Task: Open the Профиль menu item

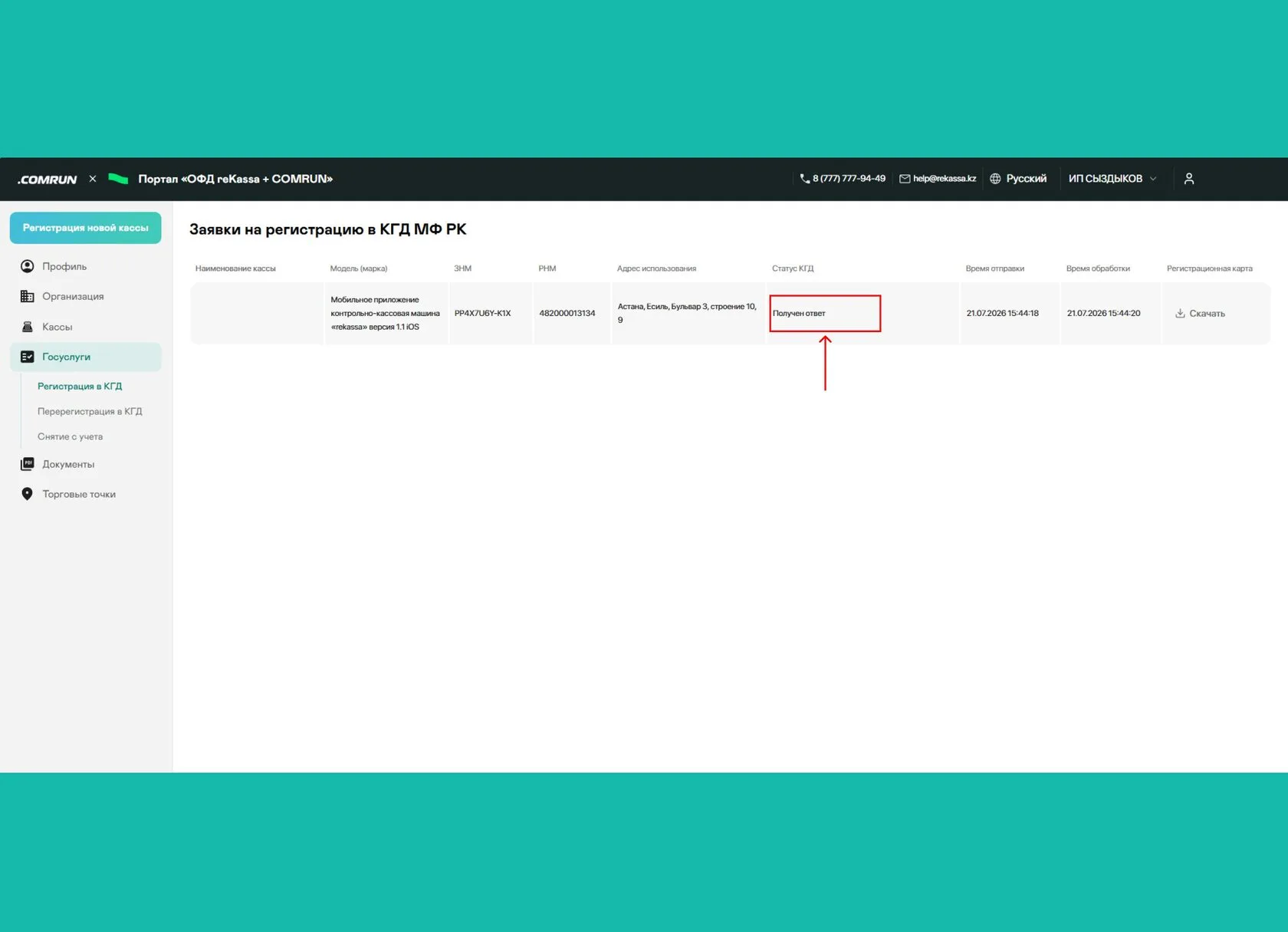Action: click(x=86, y=266)
